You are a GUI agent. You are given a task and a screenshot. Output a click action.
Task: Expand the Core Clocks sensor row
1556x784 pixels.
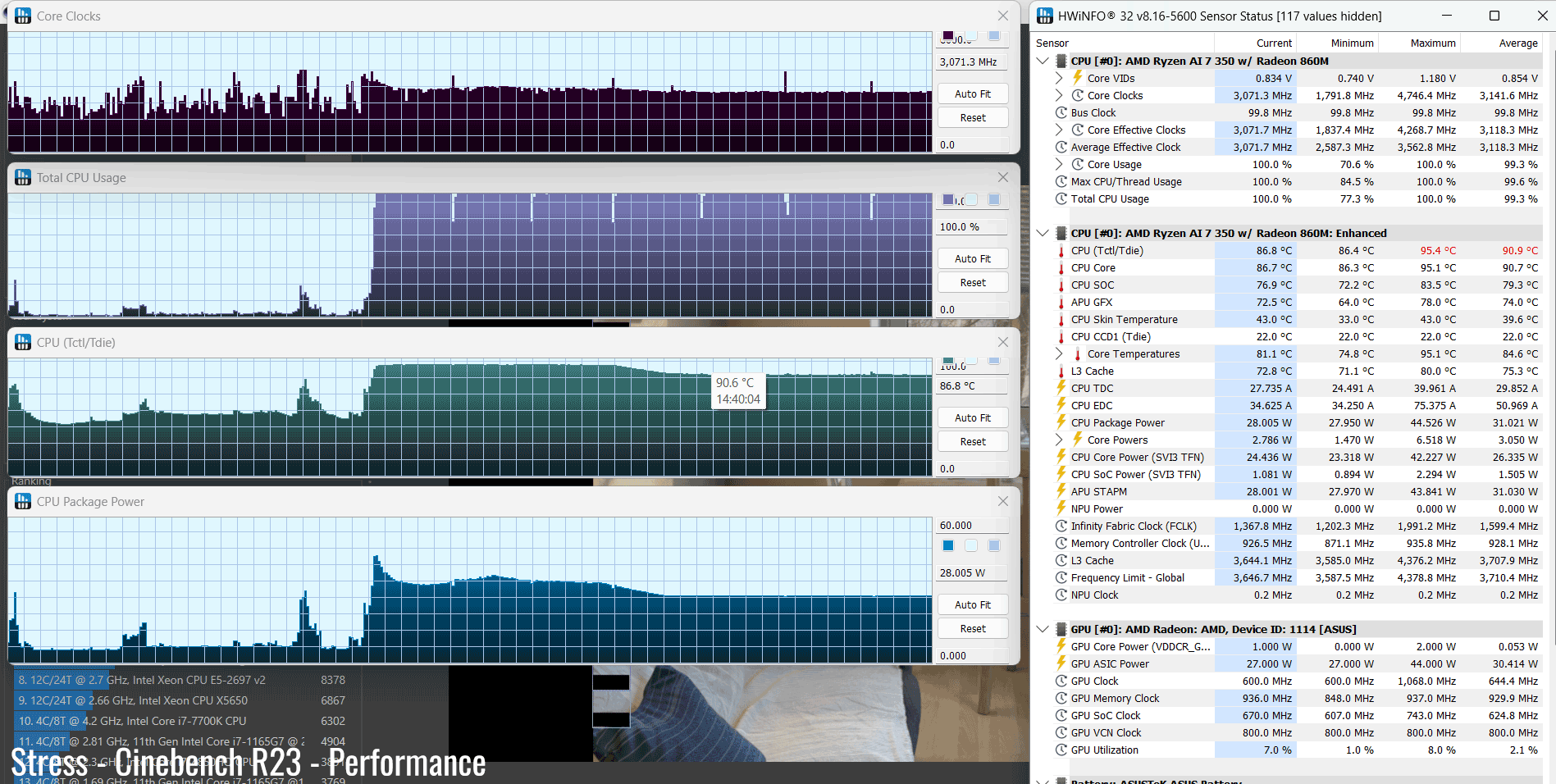coord(1059,95)
